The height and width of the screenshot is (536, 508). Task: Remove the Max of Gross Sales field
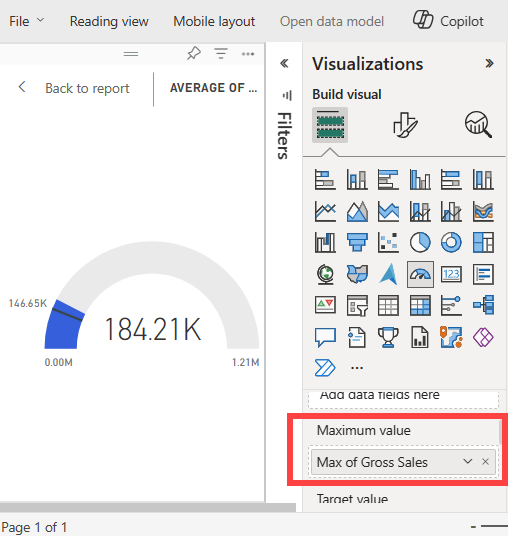coord(485,461)
